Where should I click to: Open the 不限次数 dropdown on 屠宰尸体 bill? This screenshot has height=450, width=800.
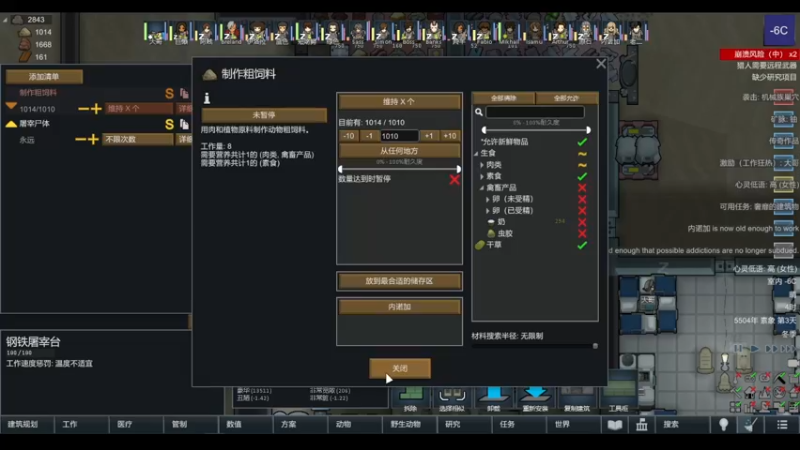pos(138,139)
